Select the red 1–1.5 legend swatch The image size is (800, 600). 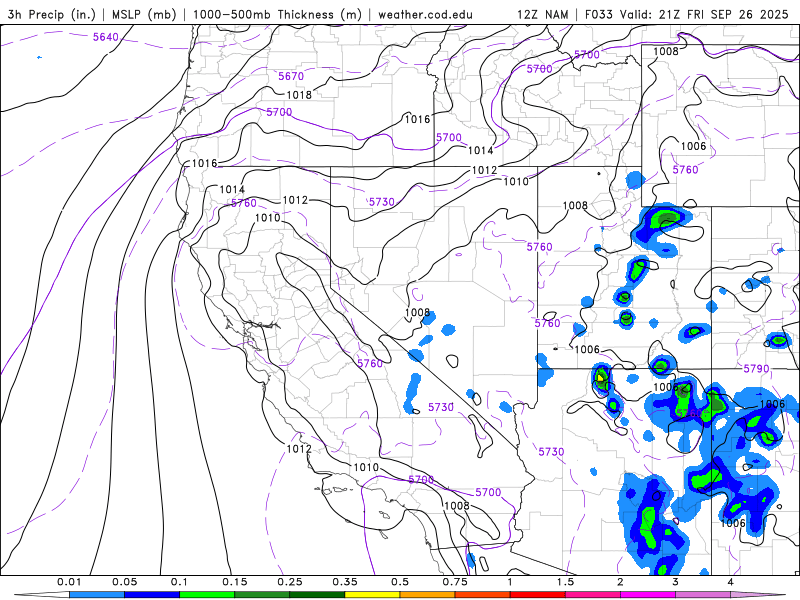(538, 595)
